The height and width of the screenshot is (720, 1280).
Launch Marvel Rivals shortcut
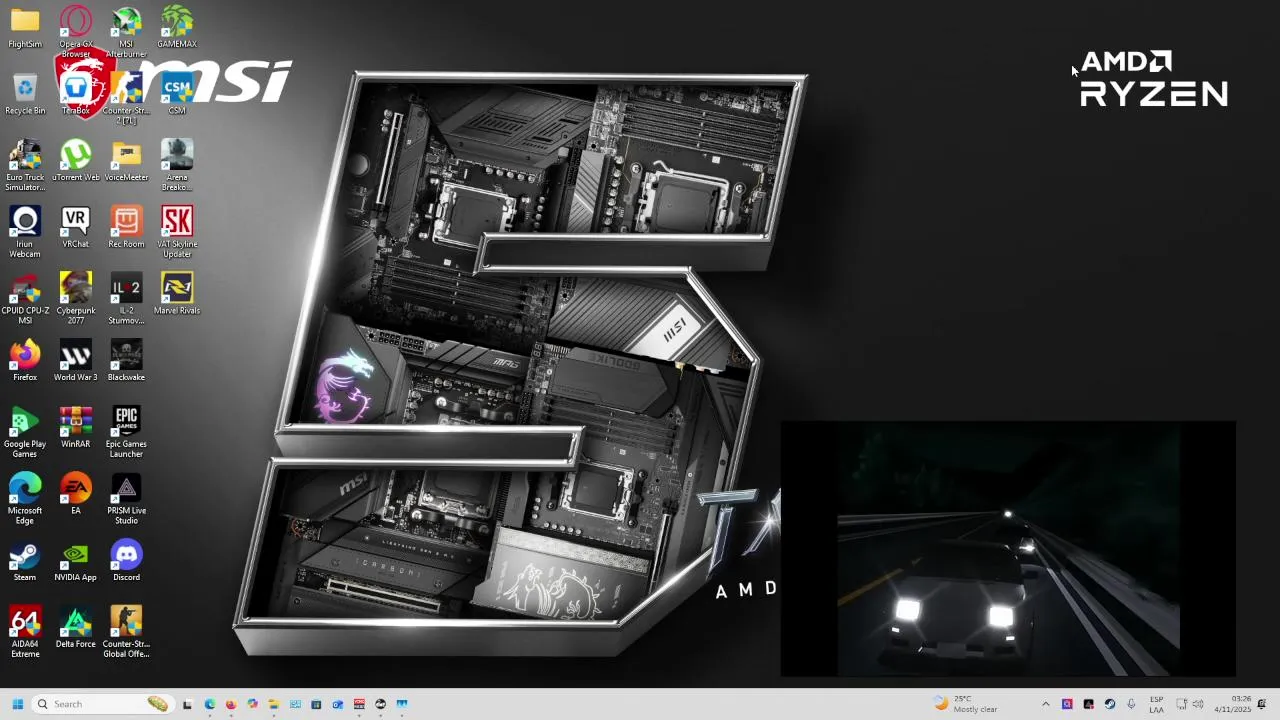tap(177, 295)
